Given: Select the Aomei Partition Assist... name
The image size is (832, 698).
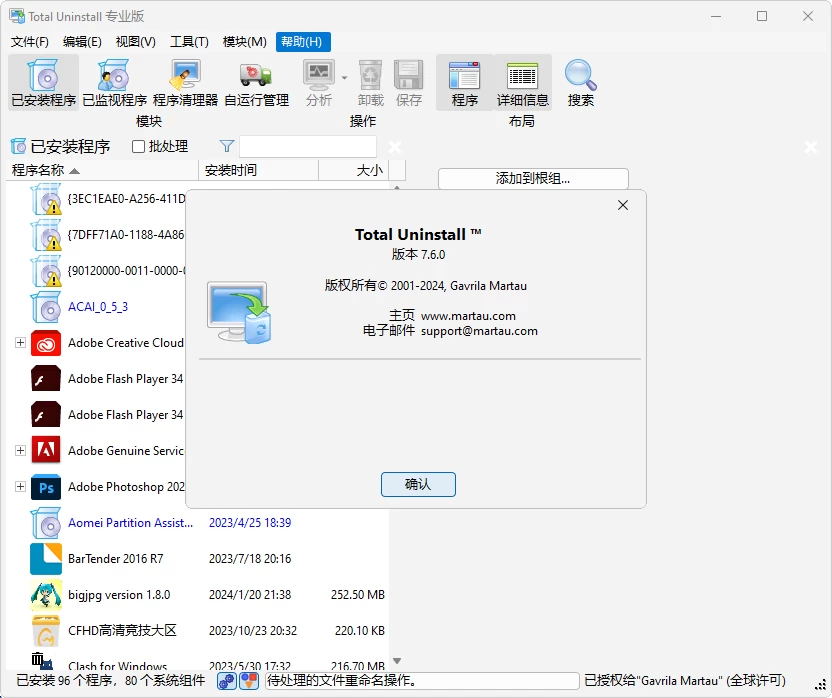Looking at the screenshot, I should [131, 523].
